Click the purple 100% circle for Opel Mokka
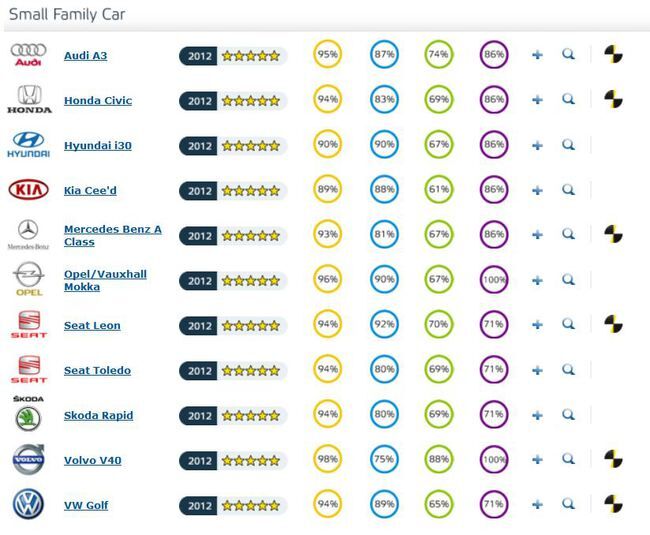The height and width of the screenshot is (535, 650). pos(494,279)
